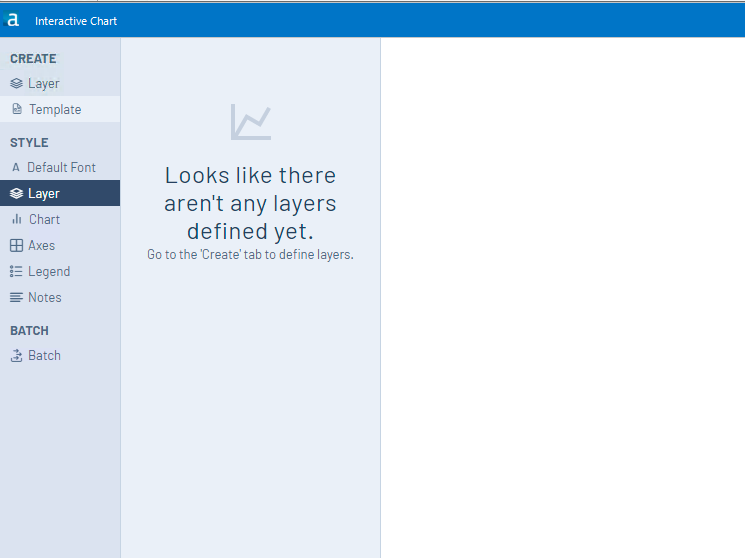The image size is (745, 558).
Task: Click the 'Looks like there aren't any layers' message
Action: (x=250, y=203)
